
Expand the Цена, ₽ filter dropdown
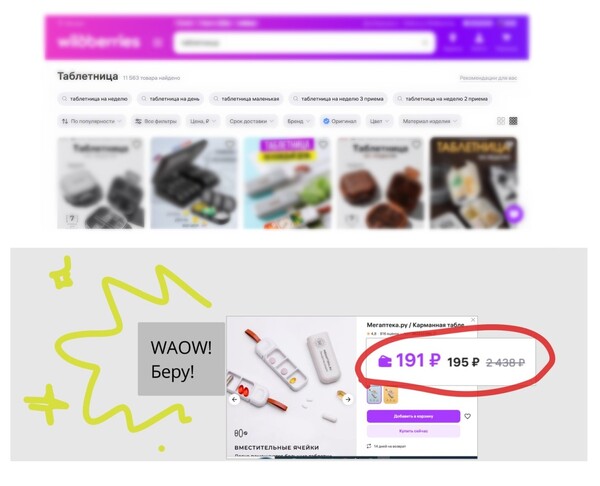(x=203, y=121)
